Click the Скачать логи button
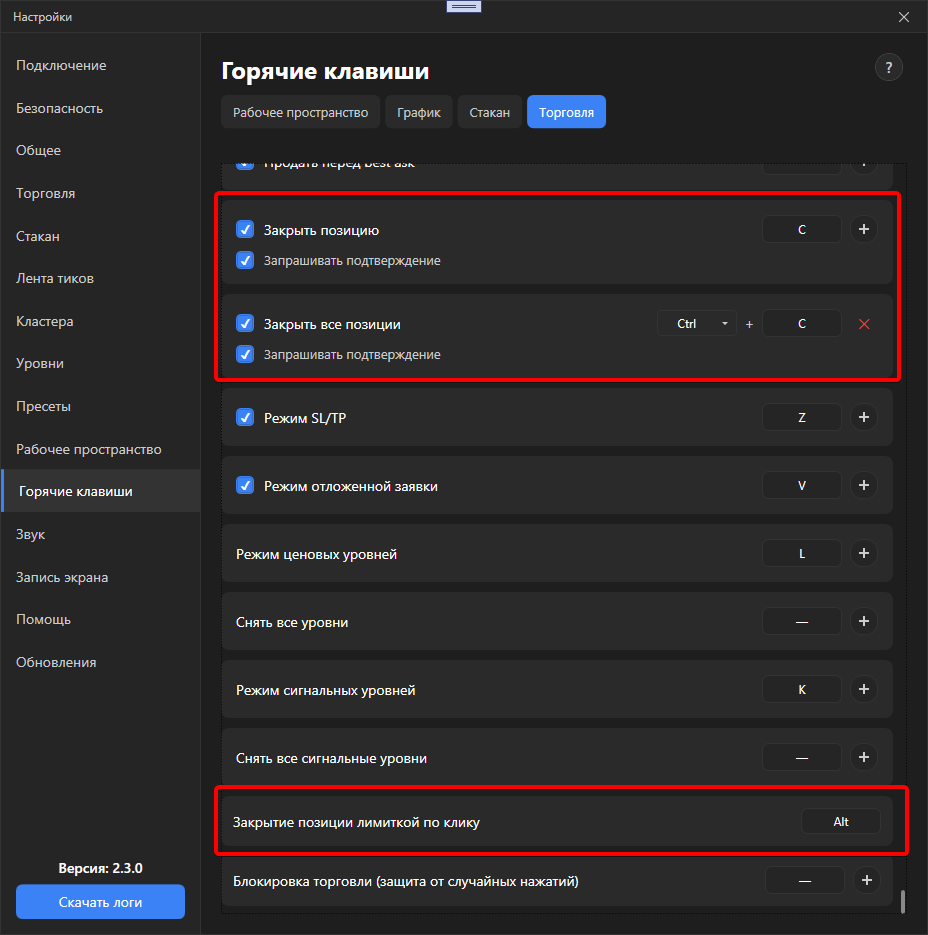This screenshot has height=935, width=928. (x=100, y=902)
